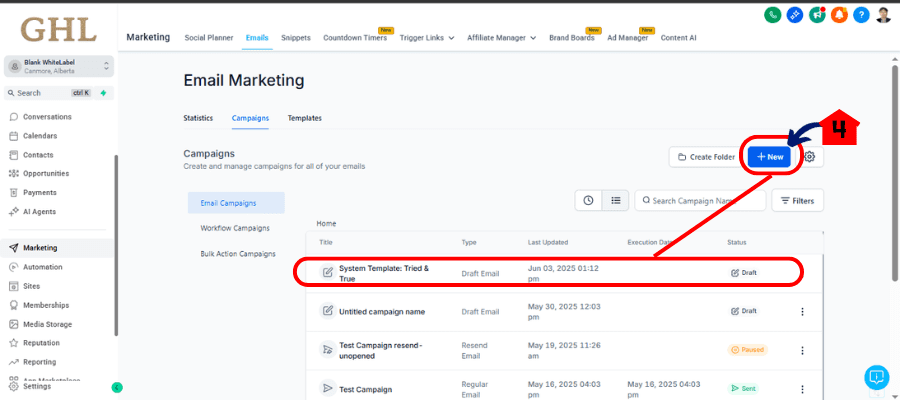Click the Sent status badge
Image resolution: width=900 pixels, height=400 pixels.
tap(743, 389)
